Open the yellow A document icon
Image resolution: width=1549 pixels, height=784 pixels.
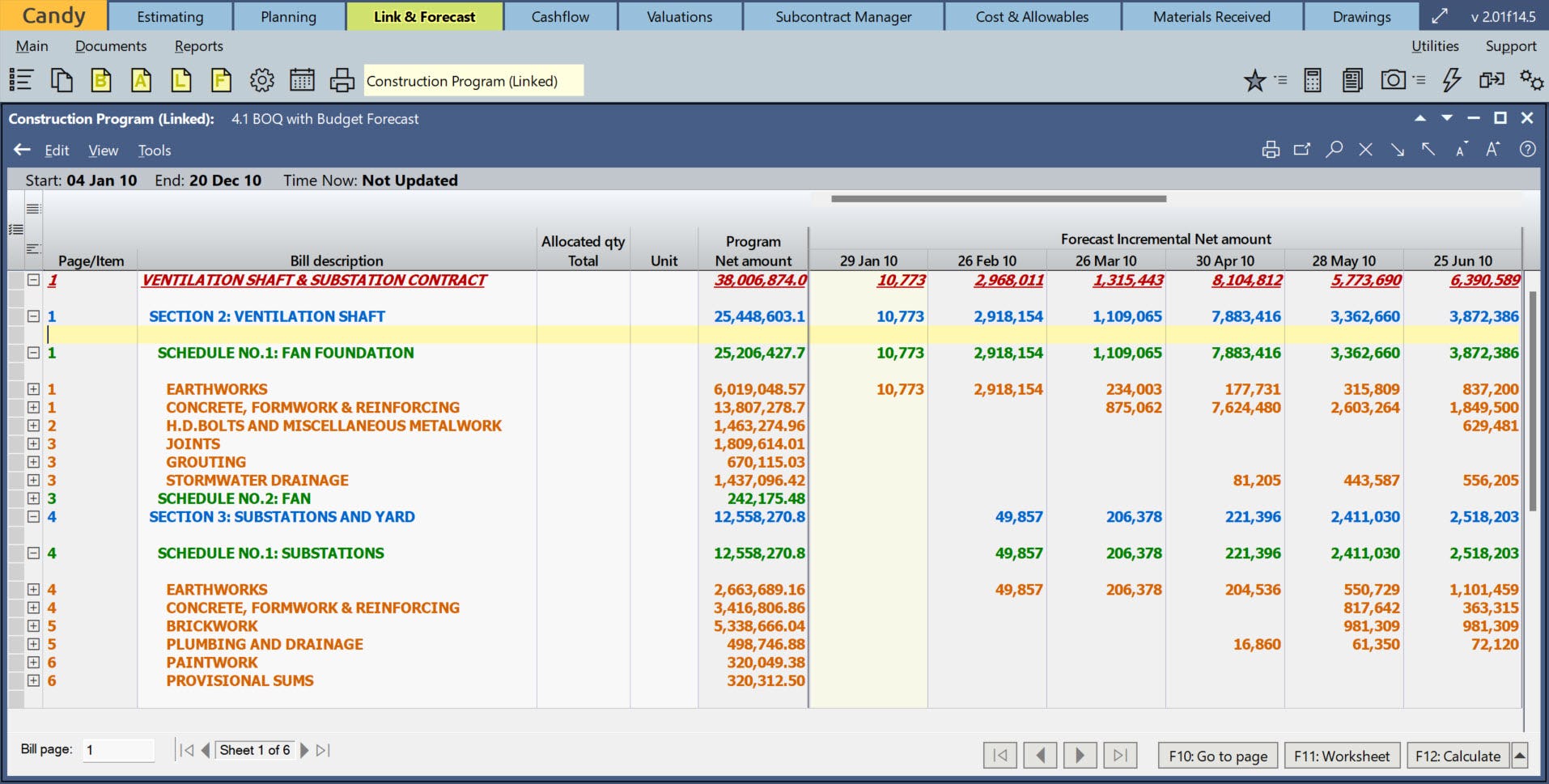coord(141,80)
